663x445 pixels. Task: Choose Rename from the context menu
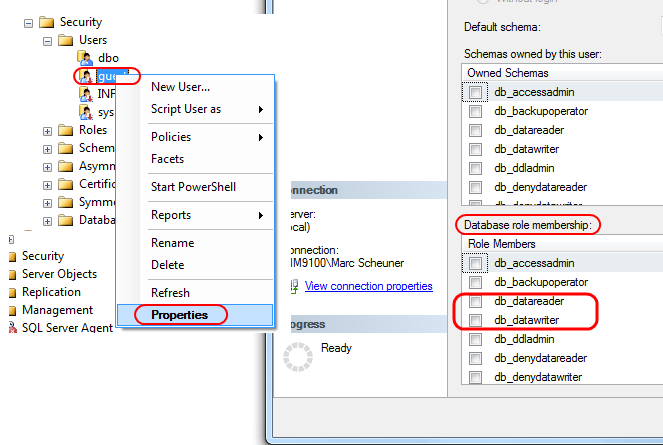195,243
